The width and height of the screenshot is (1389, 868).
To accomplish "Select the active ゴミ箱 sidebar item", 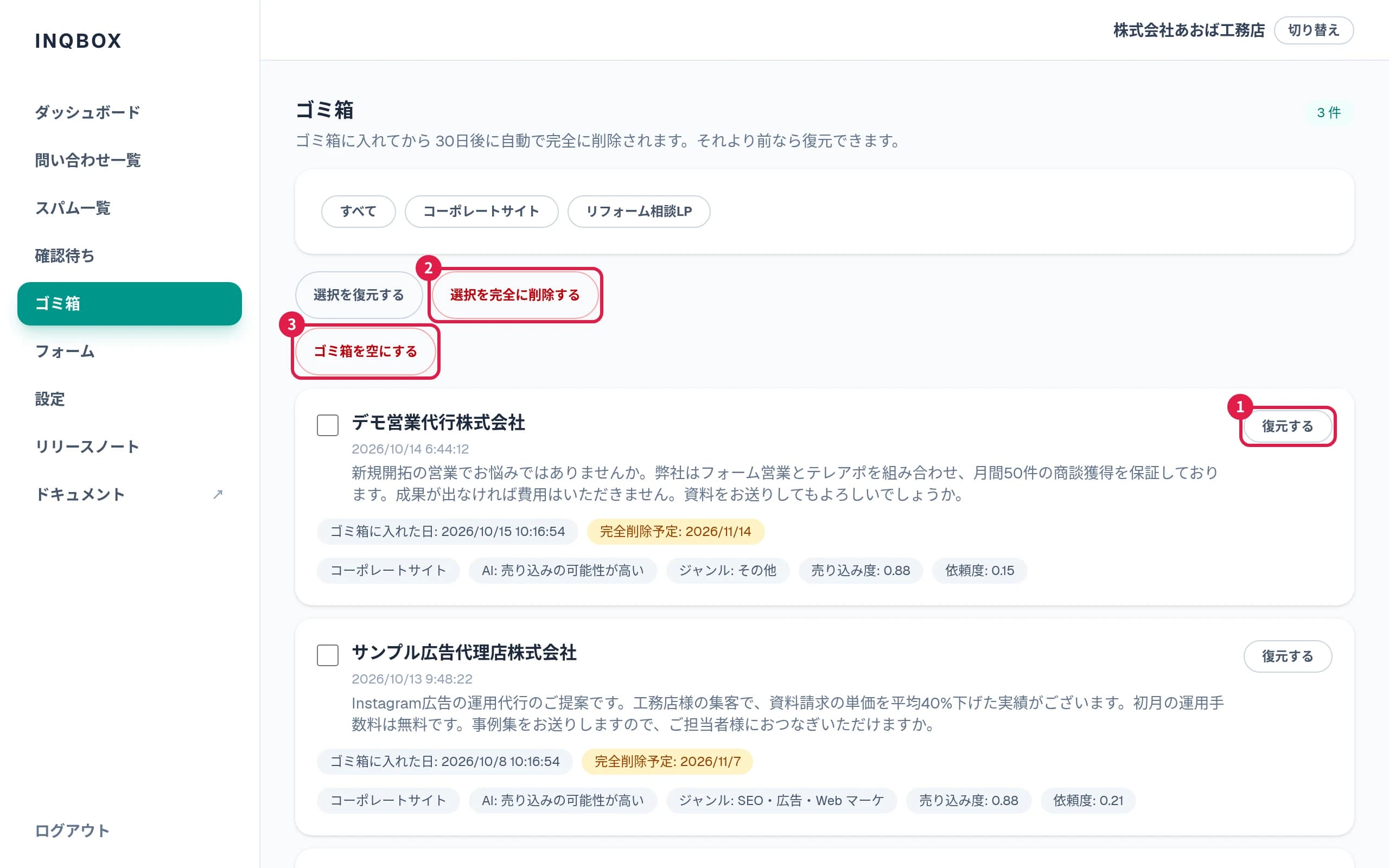I will pyautogui.click(x=130, y=304).
